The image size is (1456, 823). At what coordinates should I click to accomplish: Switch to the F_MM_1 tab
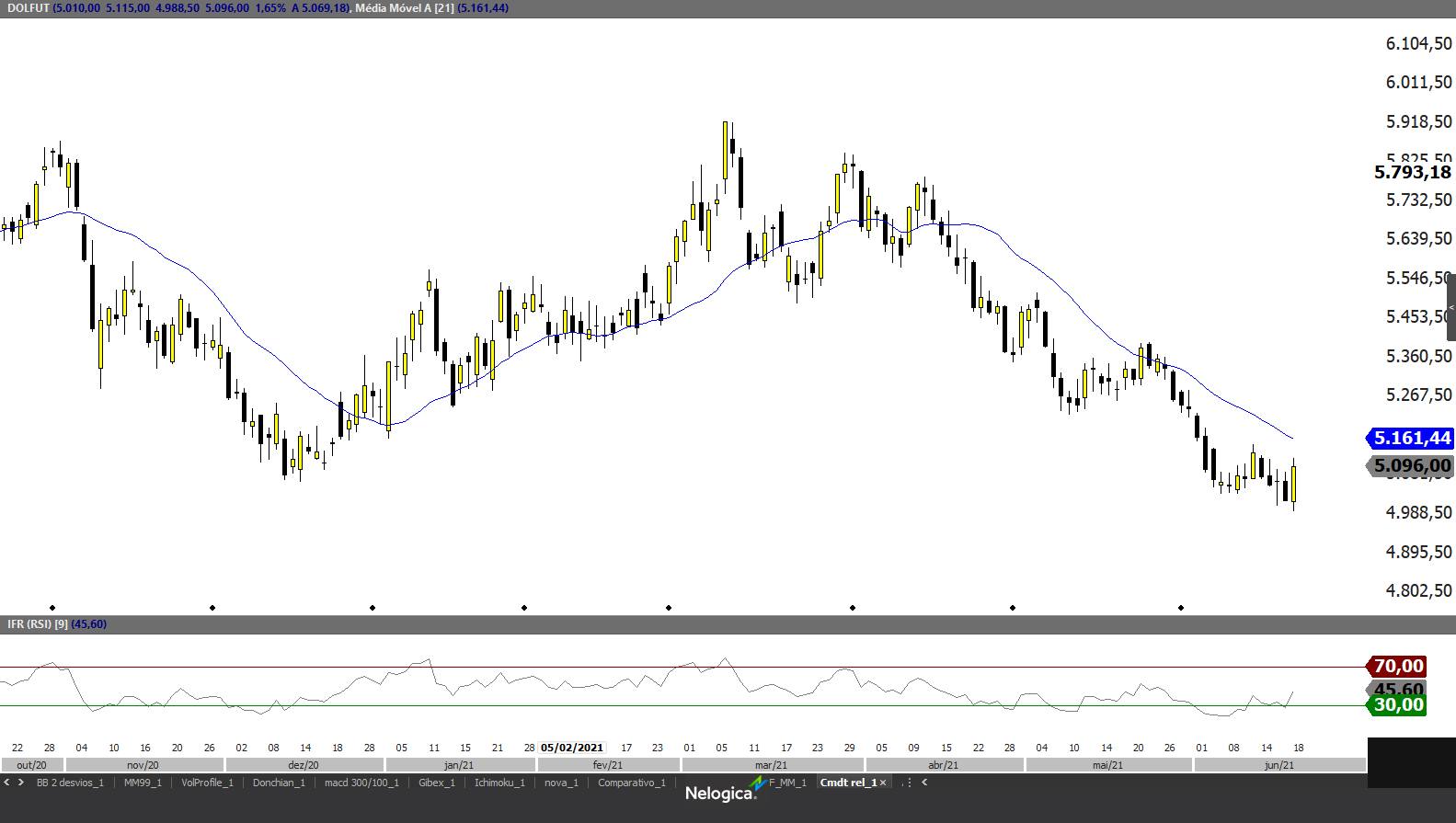pyautogui.click(x=787, y=783)
